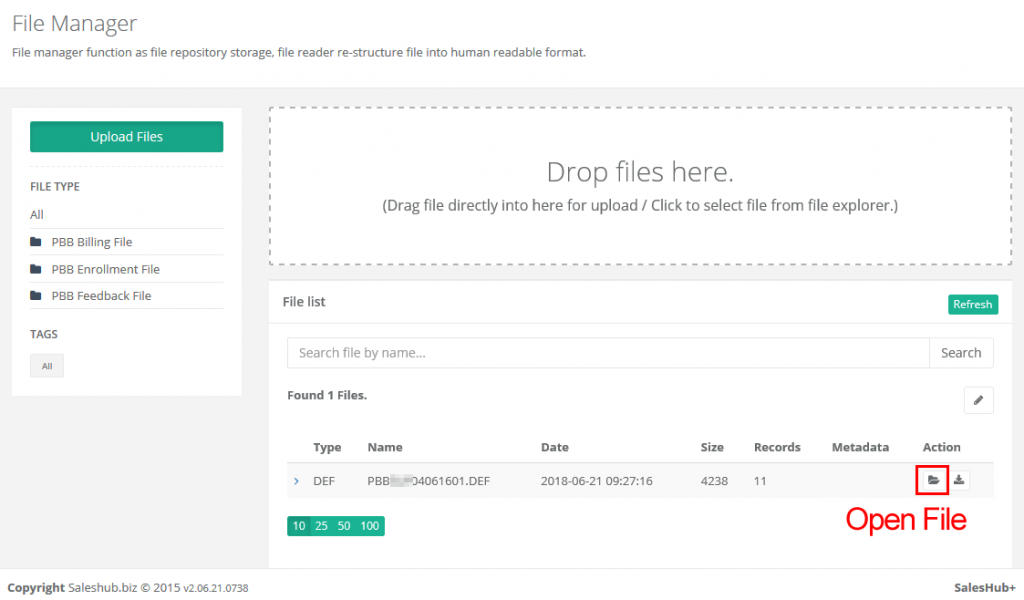Click the Search button
Screen dimensions: 1024x600
960,353
